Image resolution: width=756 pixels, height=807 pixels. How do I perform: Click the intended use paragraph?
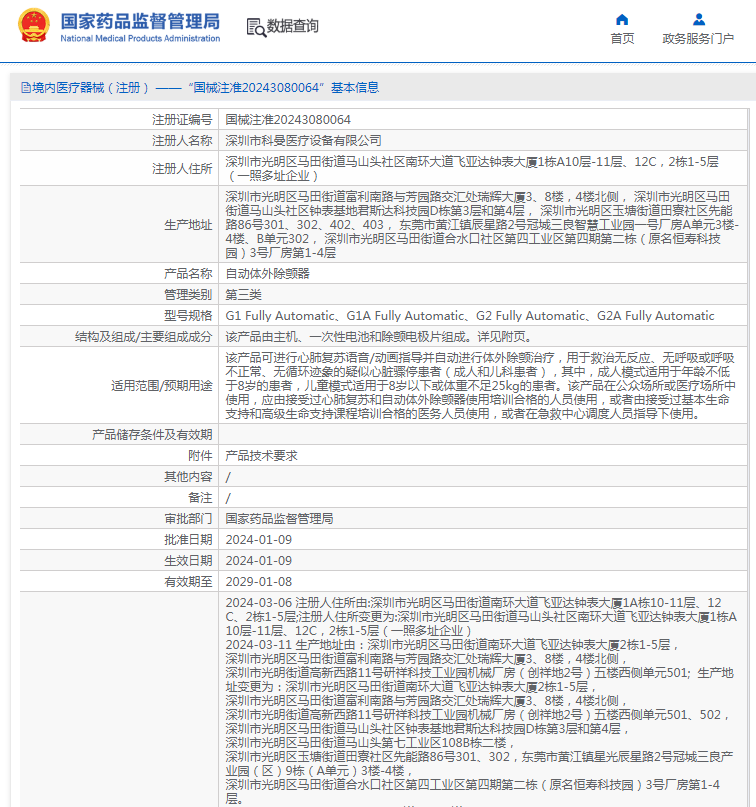point(481,385)
